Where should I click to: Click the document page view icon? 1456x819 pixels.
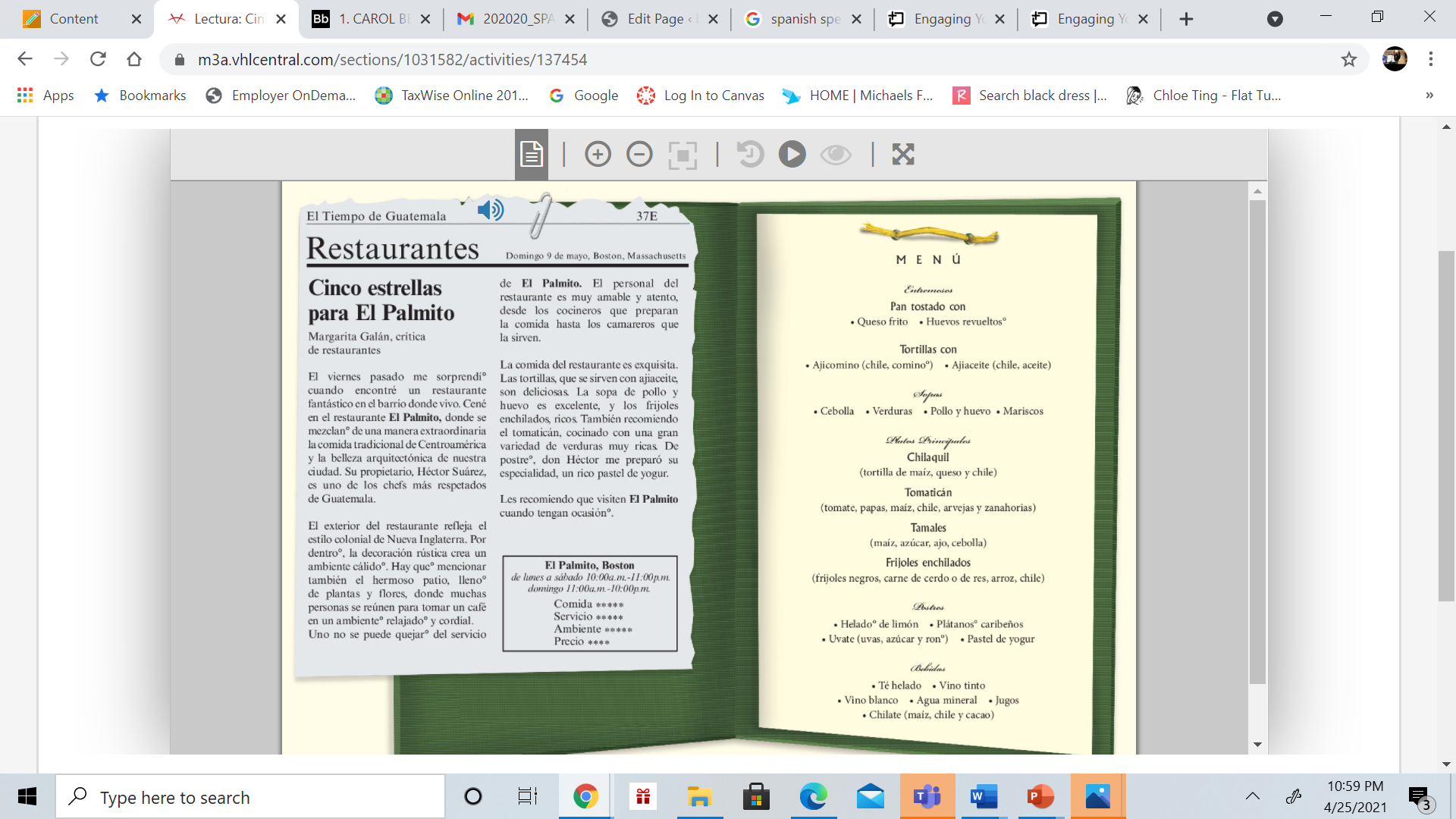[x=531, y=155]
